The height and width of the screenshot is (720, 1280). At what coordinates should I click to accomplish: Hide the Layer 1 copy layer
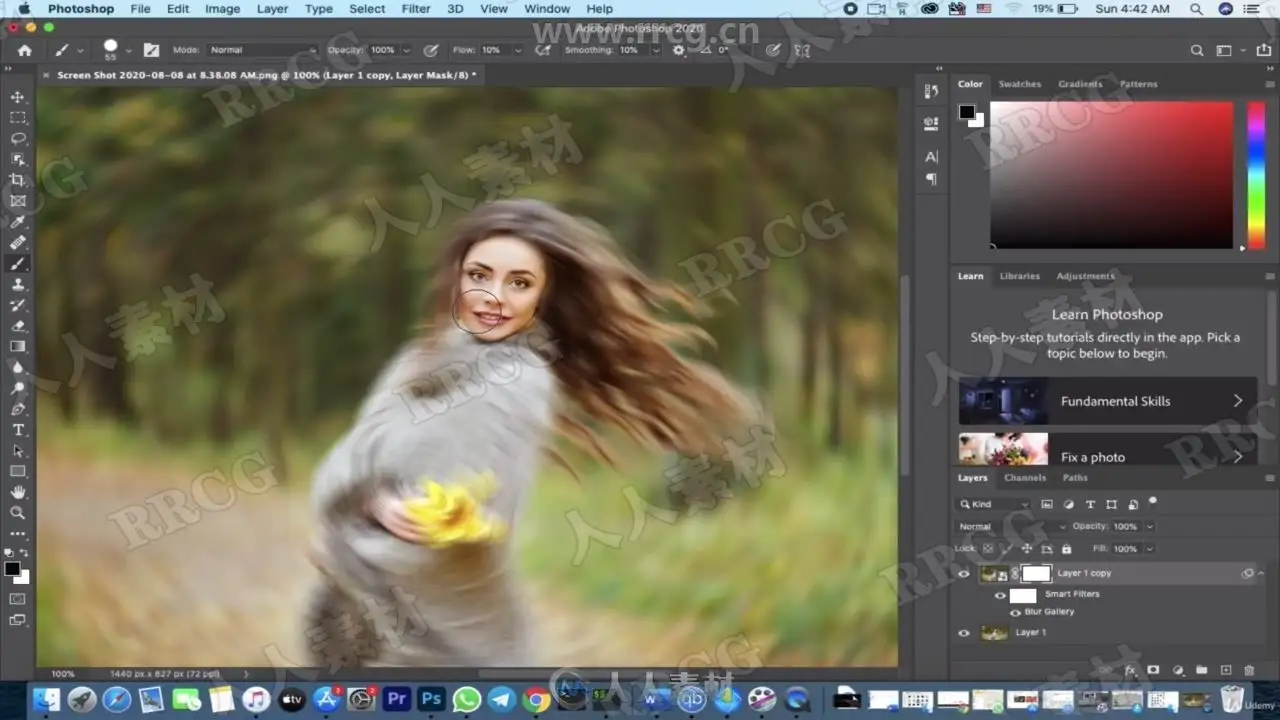[x=964, y=574]
